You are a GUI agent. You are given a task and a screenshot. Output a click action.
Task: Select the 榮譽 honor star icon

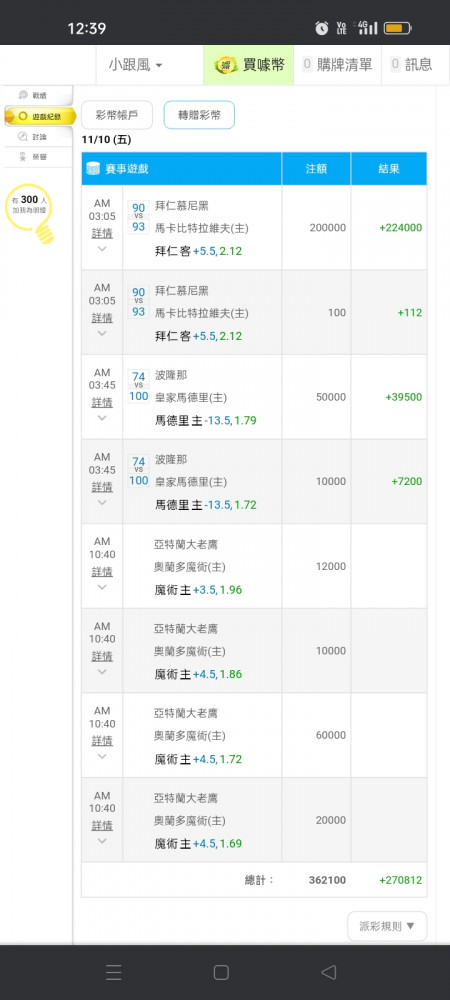pyautogui.click(x=23, y=156)
